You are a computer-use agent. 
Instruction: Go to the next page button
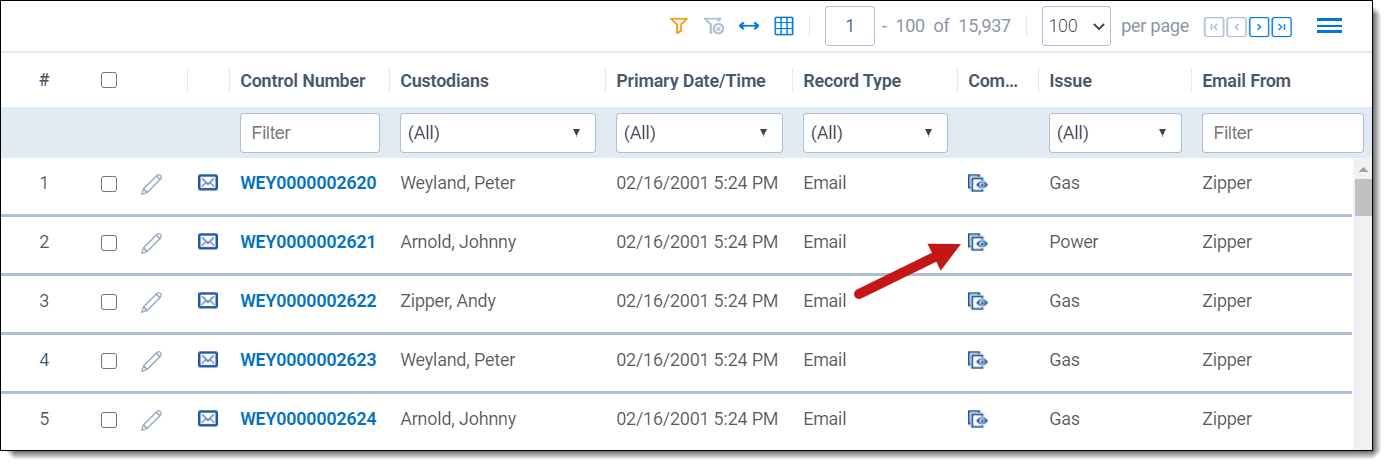point(1259,27)
